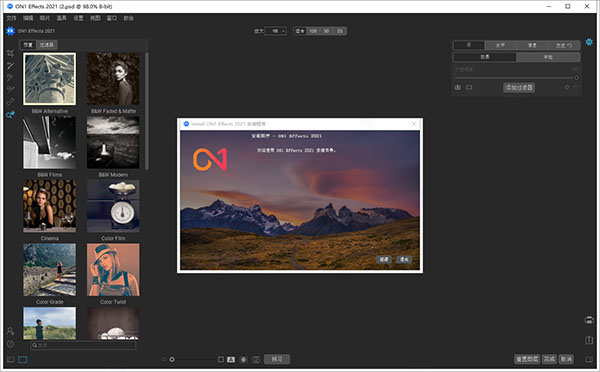The width and height of the screenshot is (600, 372).
Task: Open the 设置 (Settings) menu
Action: click(78, 18)
